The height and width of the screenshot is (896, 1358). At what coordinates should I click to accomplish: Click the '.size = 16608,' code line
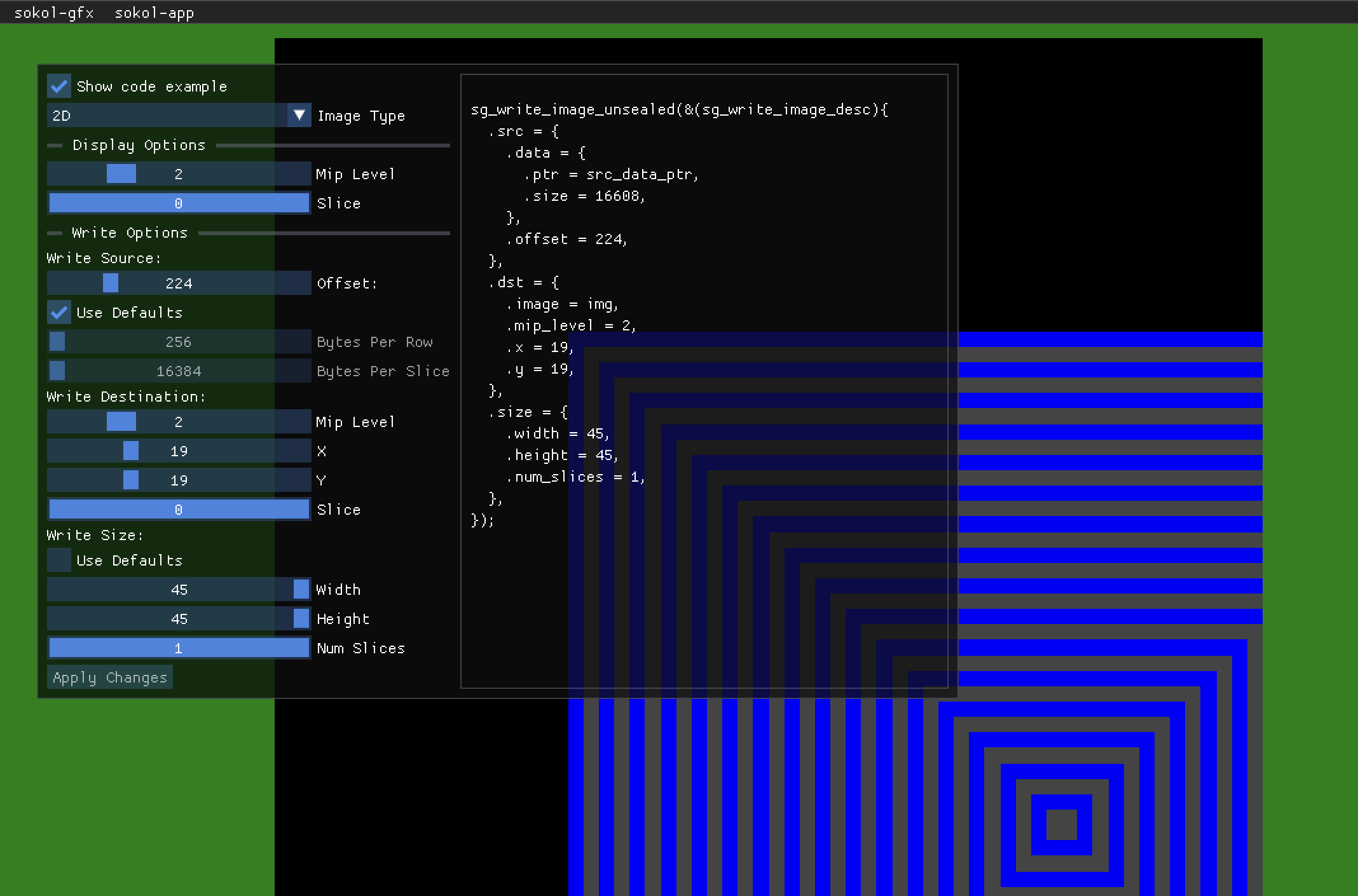[585, 196]
